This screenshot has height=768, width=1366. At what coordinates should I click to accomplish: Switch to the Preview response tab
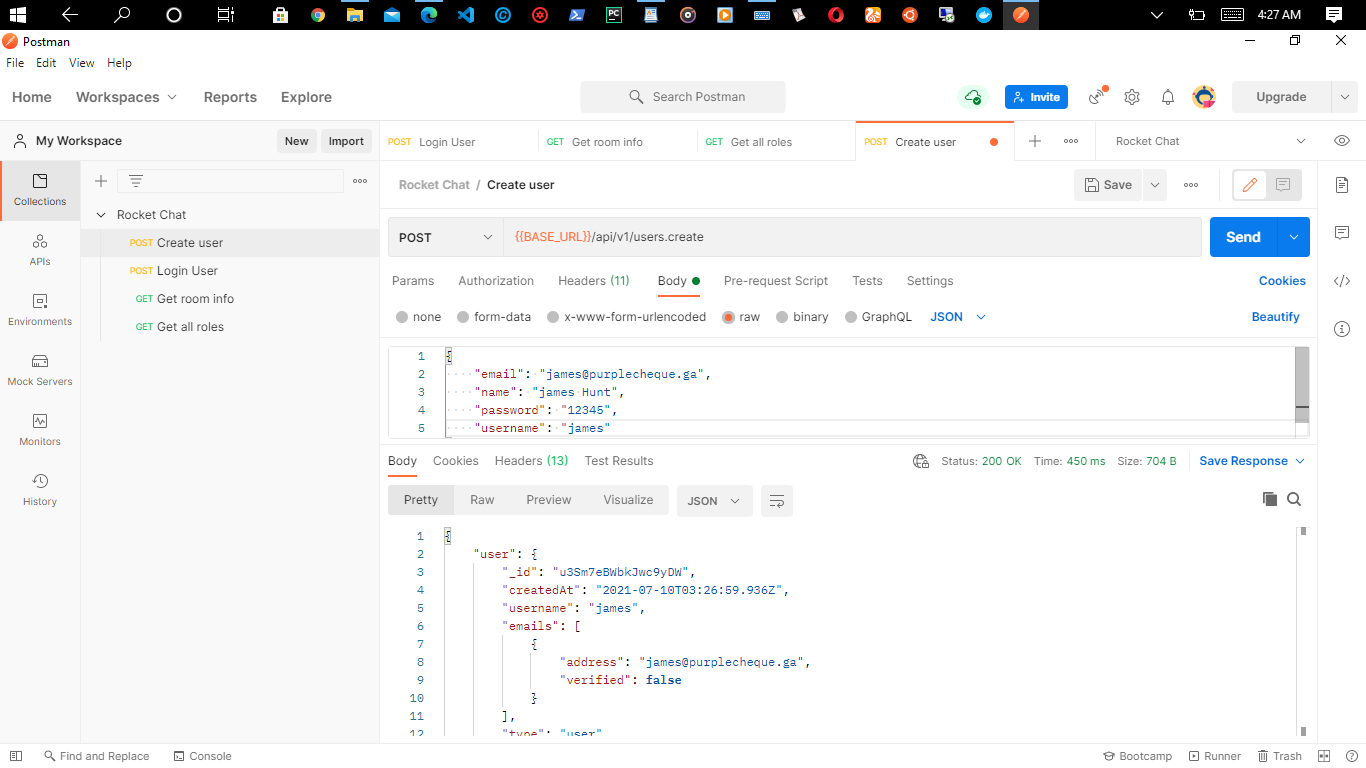point(548,499)
